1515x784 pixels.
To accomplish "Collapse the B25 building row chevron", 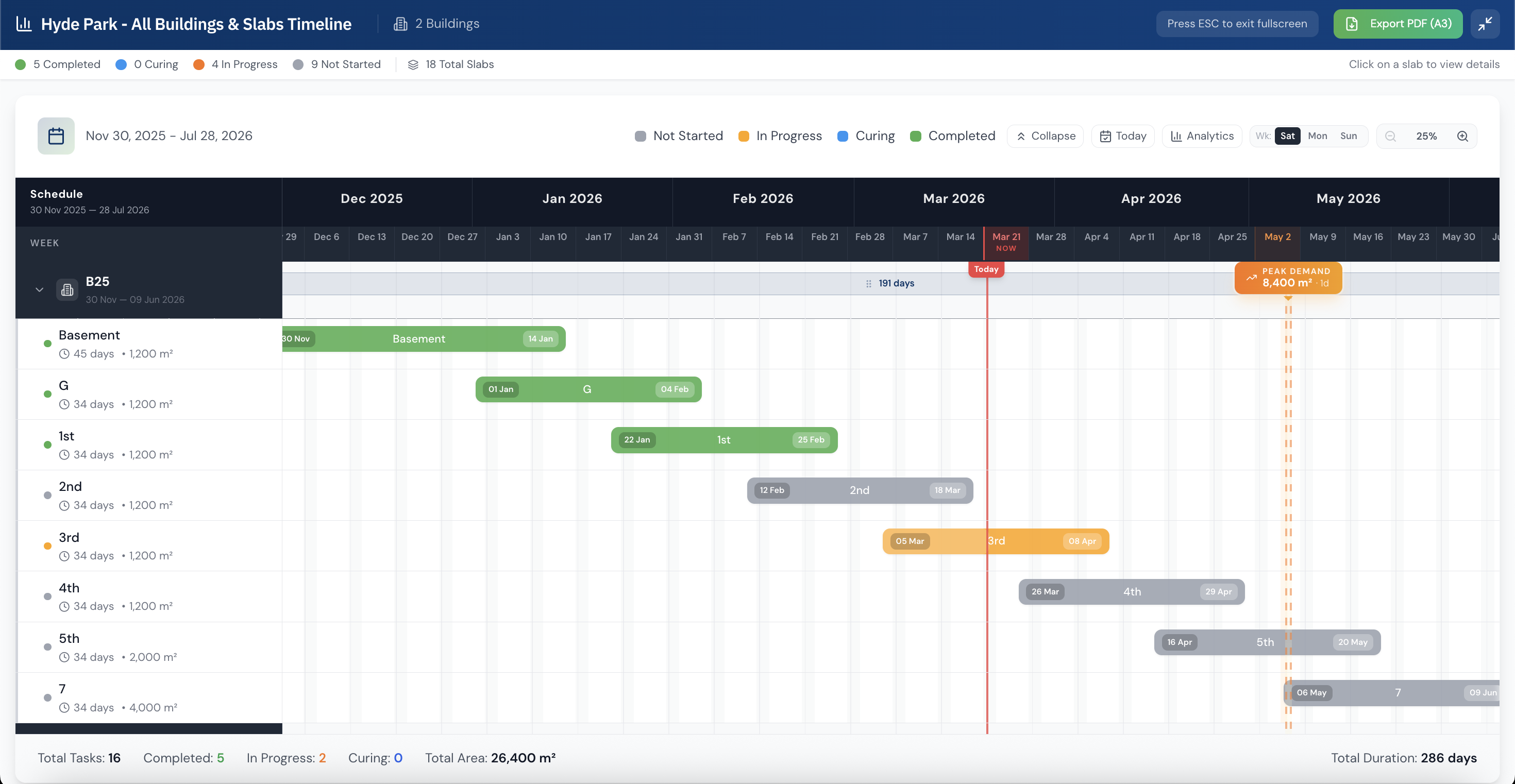I will click(x=39, y=289).
